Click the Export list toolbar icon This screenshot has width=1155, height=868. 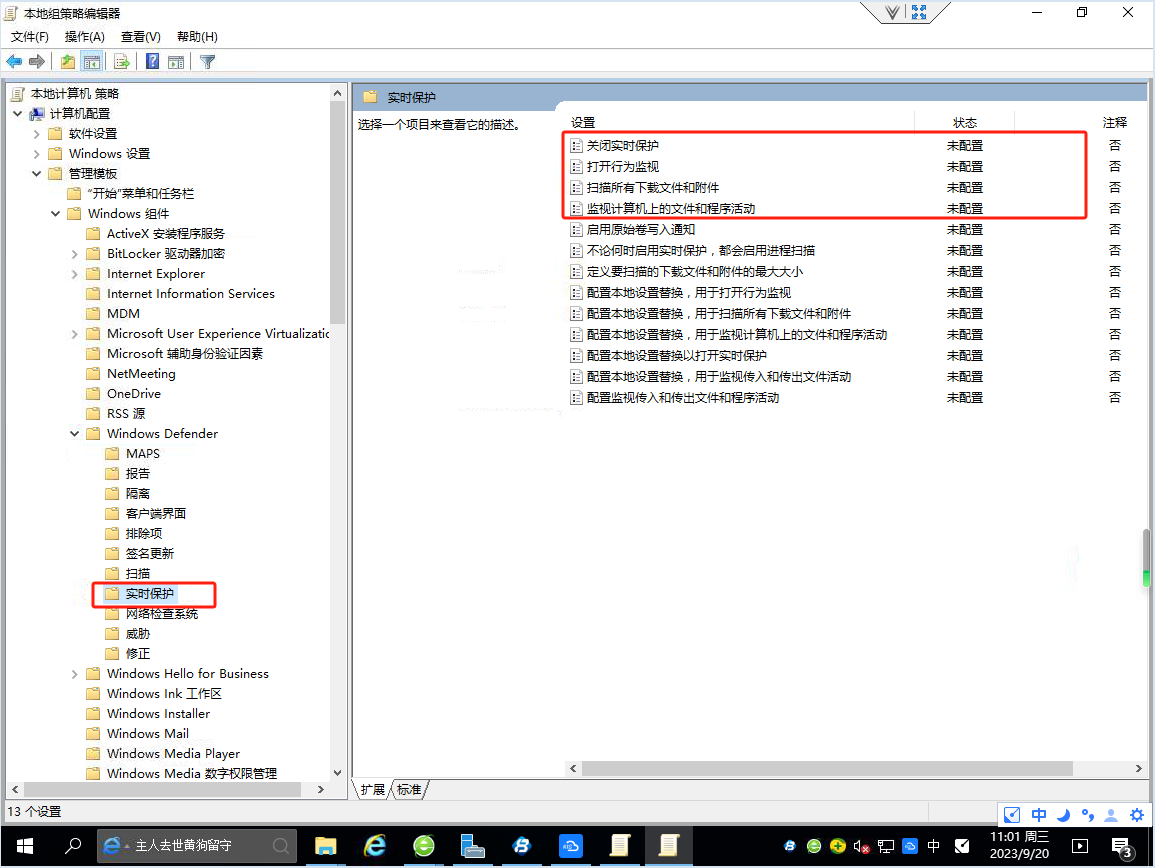122,62
